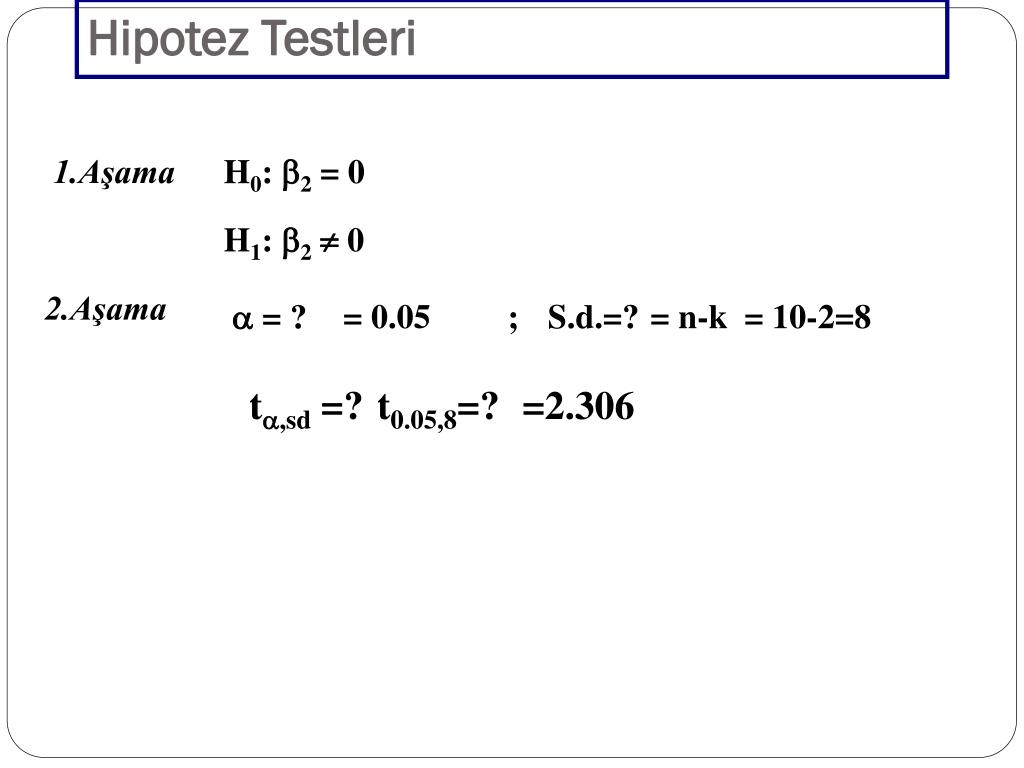Select the critical value =2.306

click(x=578, y=407)
